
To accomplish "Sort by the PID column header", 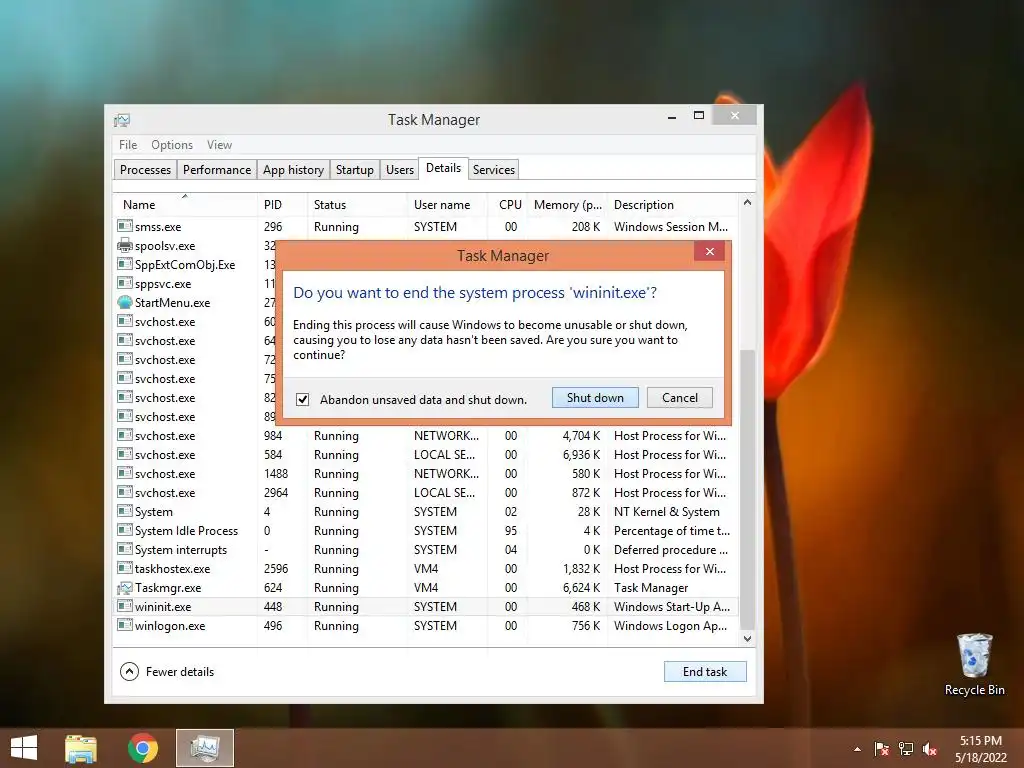I will 282,204.
